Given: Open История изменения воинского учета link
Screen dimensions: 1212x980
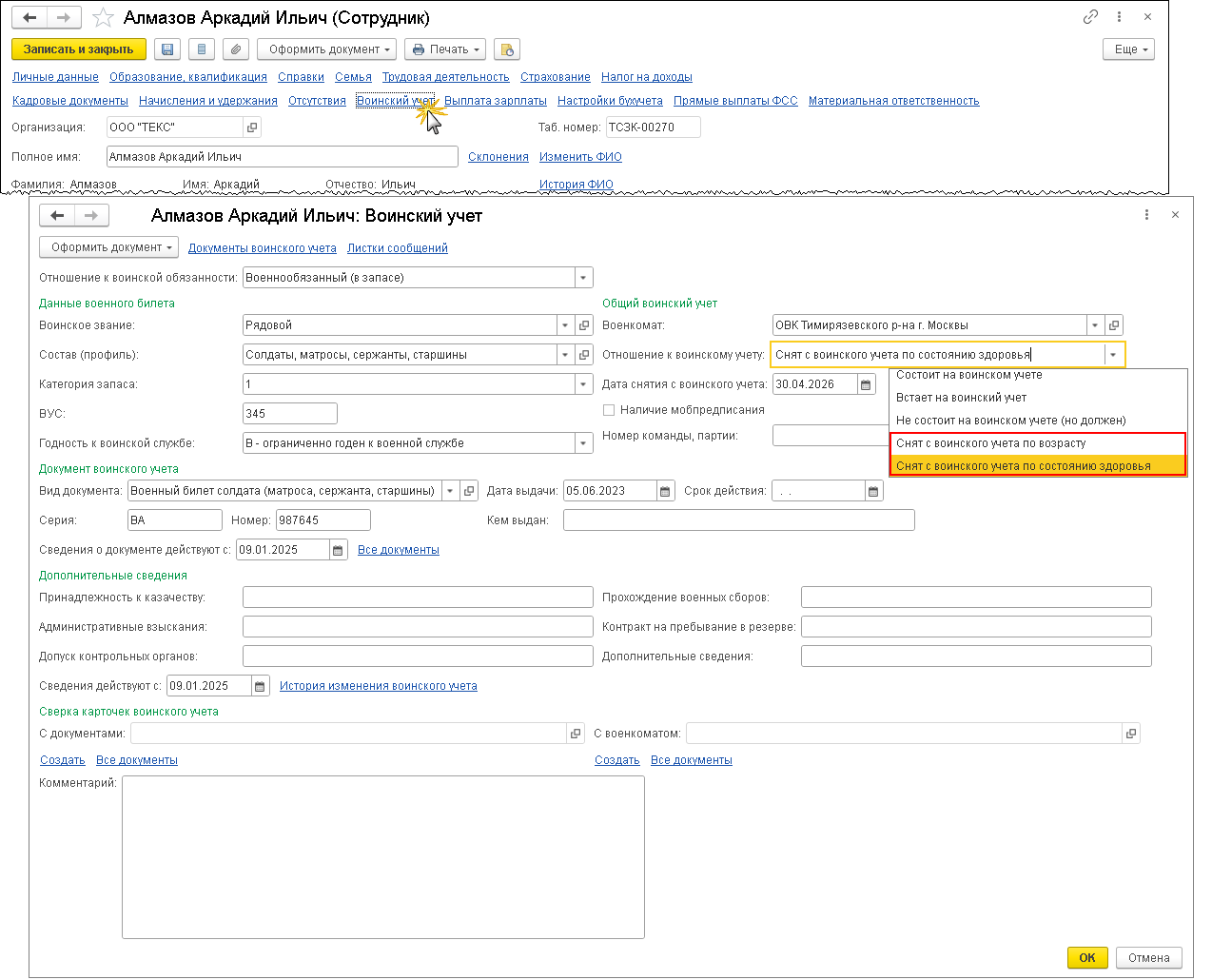Looking at the screenshot, I should click(x=379, y=686).
